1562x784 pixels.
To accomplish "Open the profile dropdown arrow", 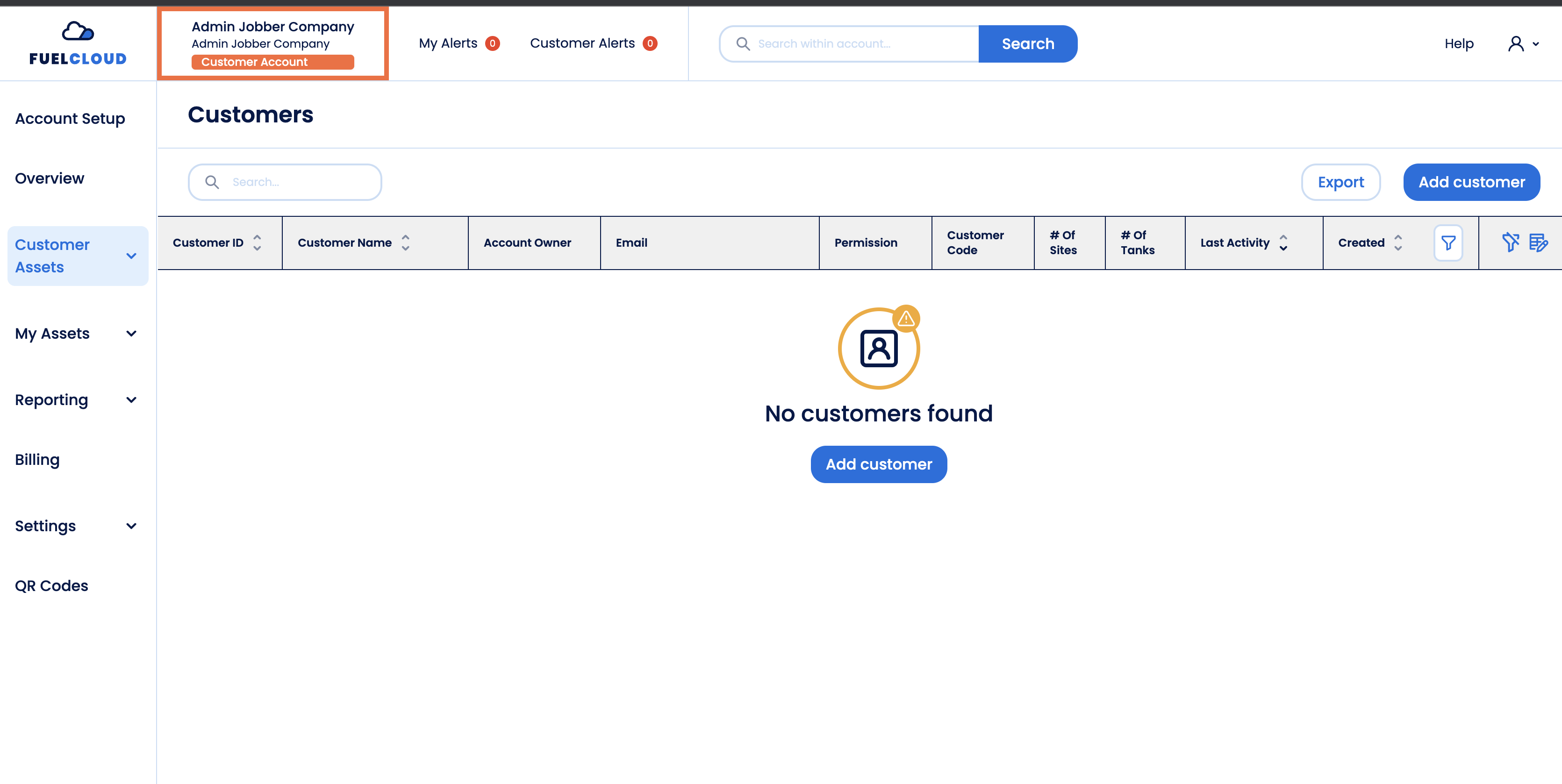I will [x=1536, y=44].
